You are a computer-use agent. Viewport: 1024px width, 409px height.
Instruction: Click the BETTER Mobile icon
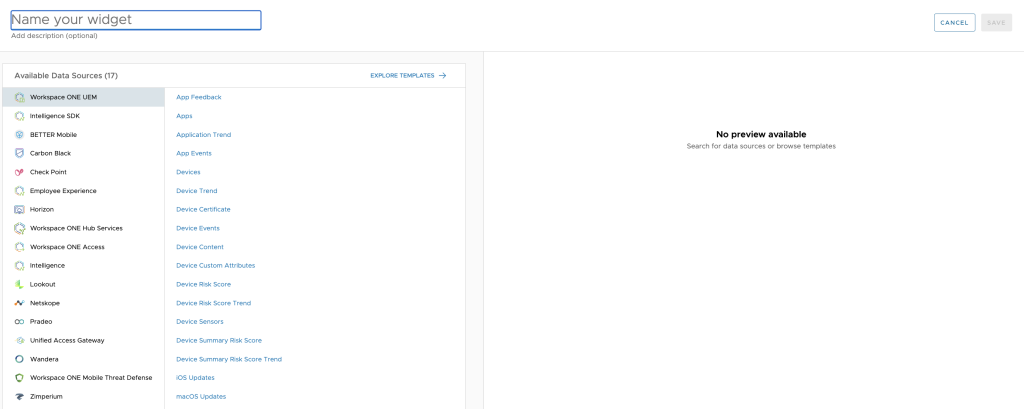(x=20, y=135)
